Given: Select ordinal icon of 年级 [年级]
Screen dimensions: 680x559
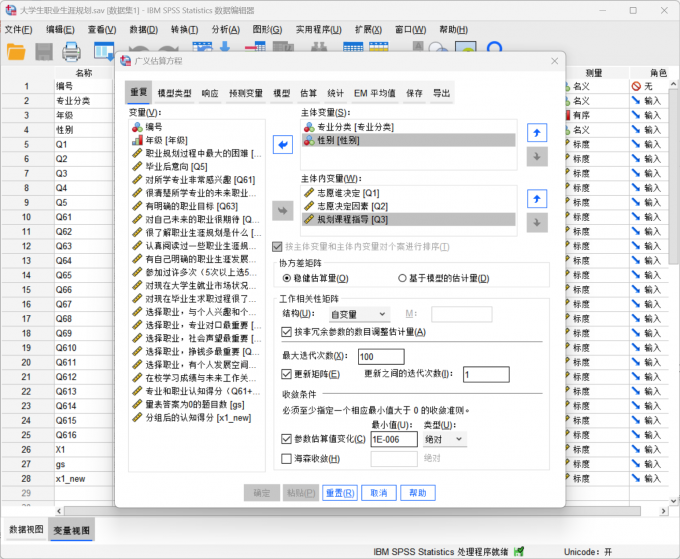Looking at the screenshot, I should coord(137,140).
